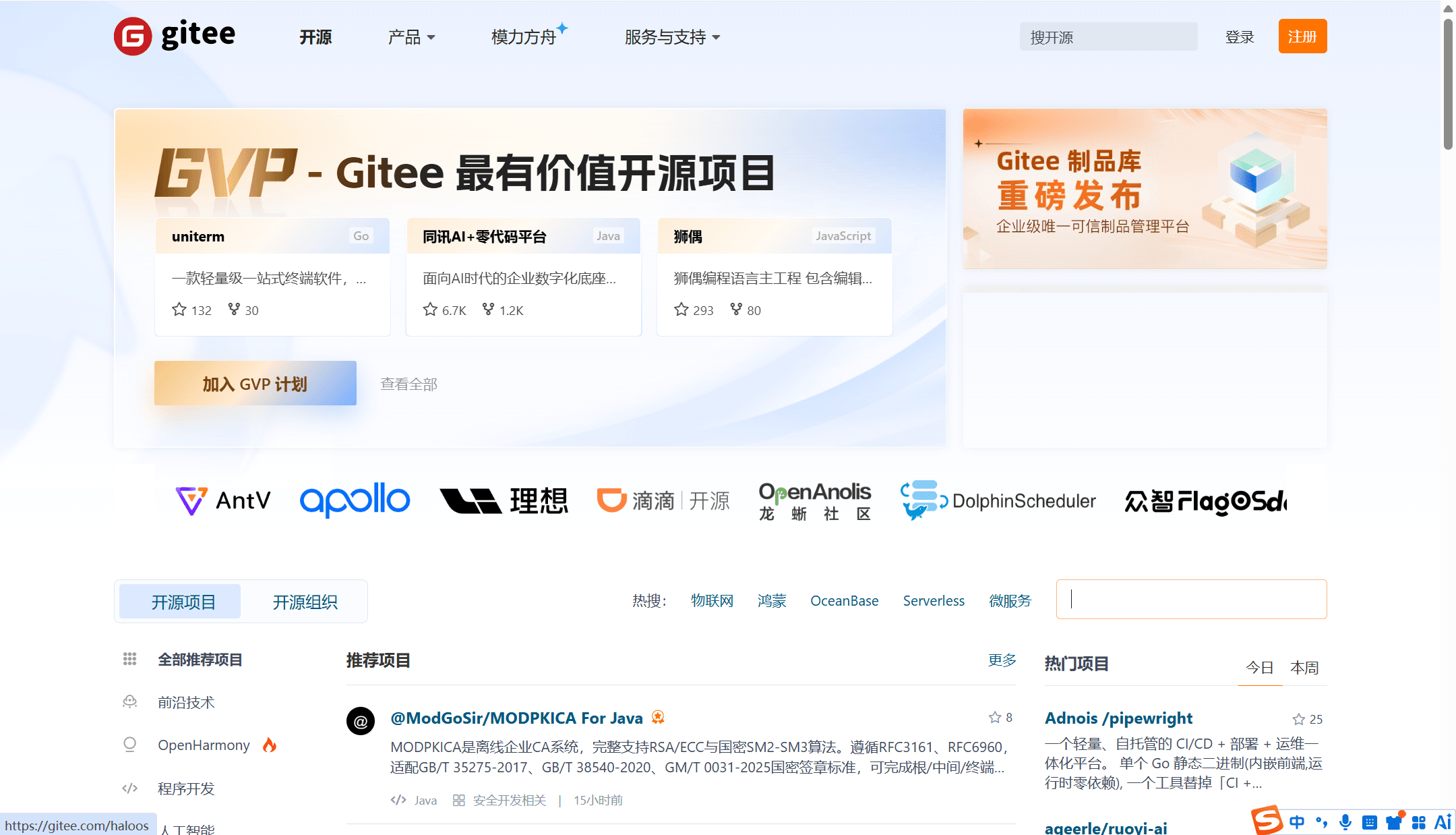Toggle the Sogou voice input microphone
This screenshot has height=835, width=1456.
click(1345, 822)
